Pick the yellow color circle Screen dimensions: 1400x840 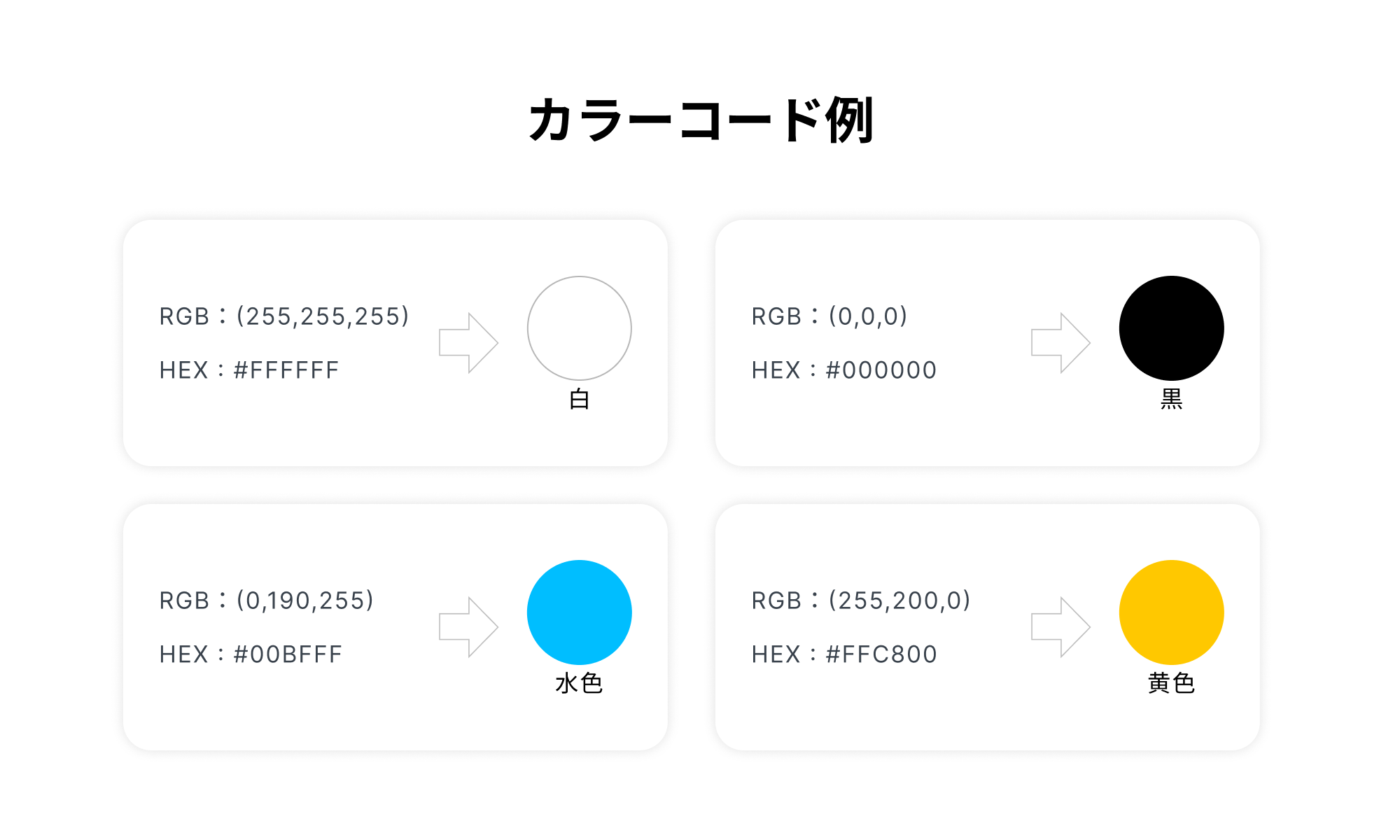pyautogui.click(x=1171, y=612)
